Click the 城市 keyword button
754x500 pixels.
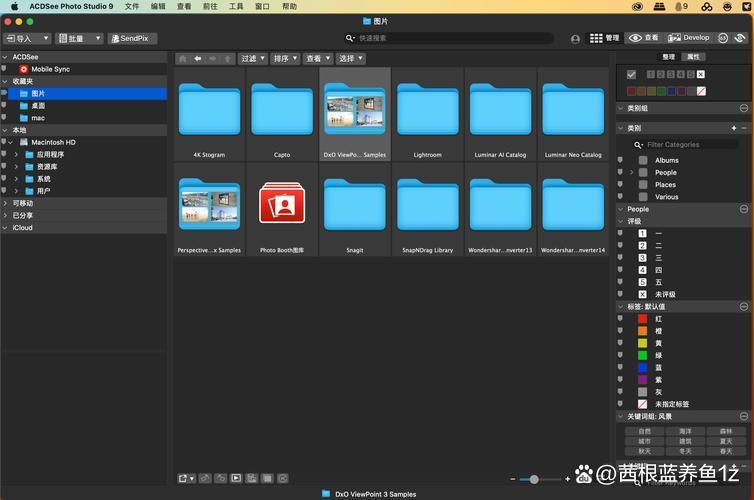pyautogui.click(x=644, y=441)
